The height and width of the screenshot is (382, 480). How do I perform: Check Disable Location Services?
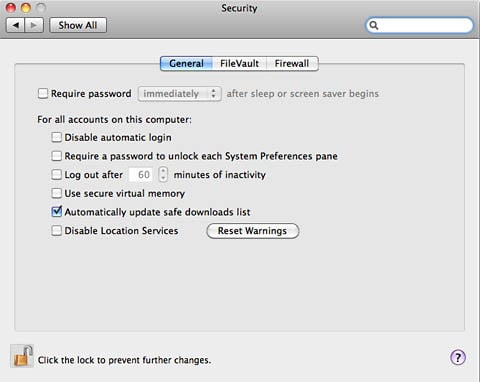pos(57,230)
